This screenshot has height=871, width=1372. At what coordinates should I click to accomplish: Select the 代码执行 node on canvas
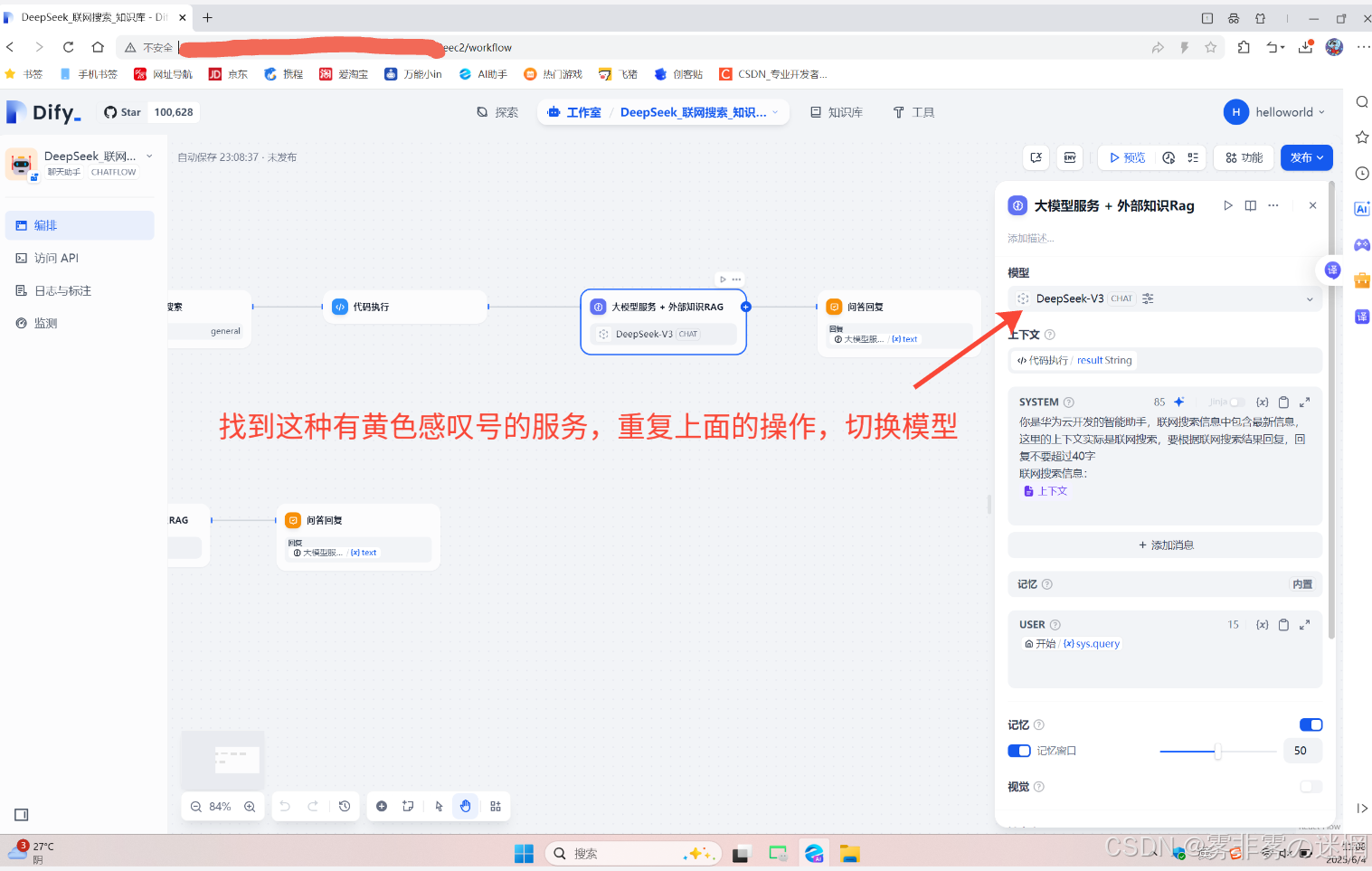[404, 307]
